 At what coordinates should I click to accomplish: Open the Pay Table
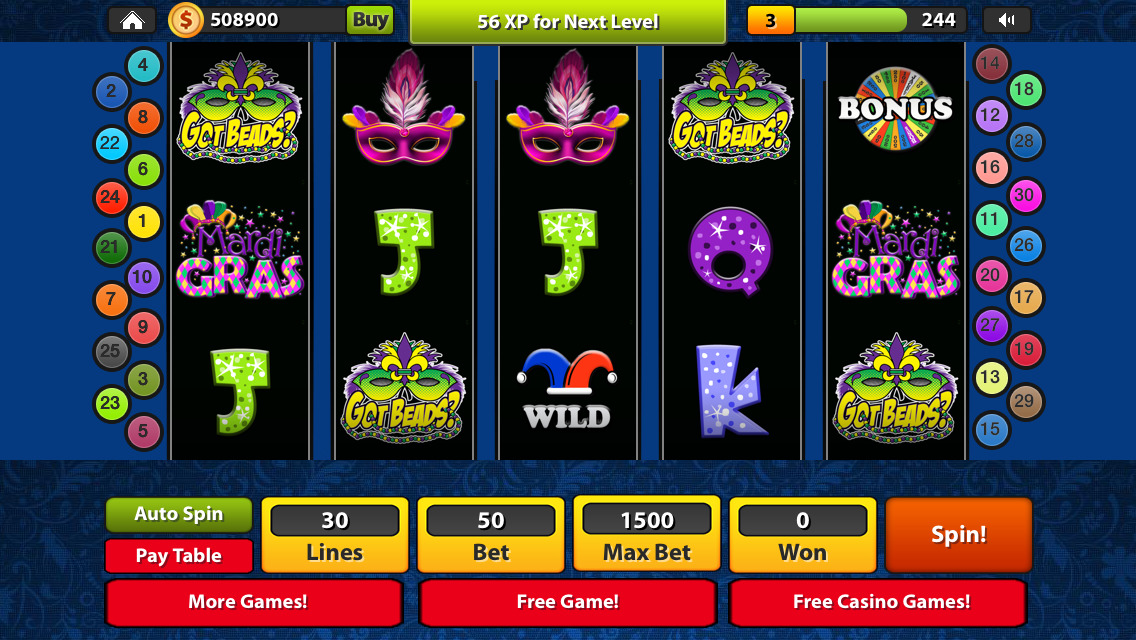[178, 555]
